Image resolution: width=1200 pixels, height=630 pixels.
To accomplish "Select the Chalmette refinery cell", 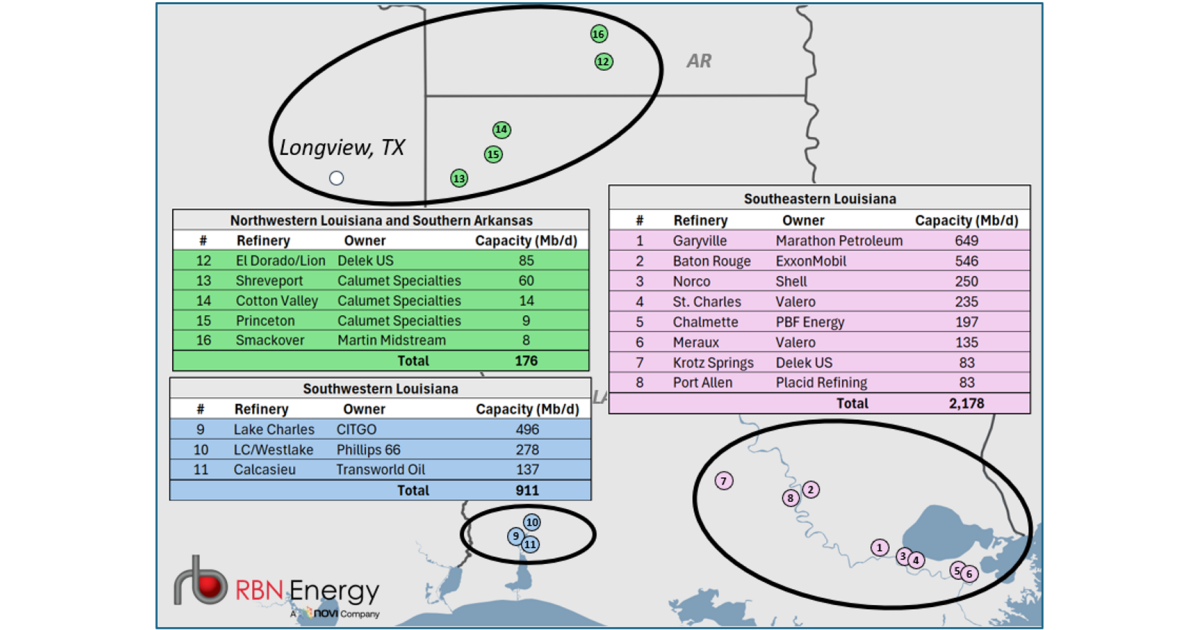I will 706,322.
